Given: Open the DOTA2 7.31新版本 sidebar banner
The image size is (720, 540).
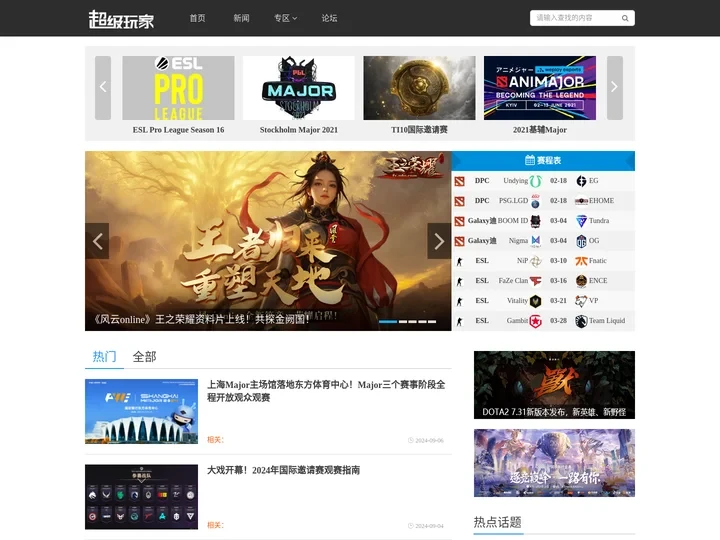Looking at the screenshot, I should click(x=554, y=385).
